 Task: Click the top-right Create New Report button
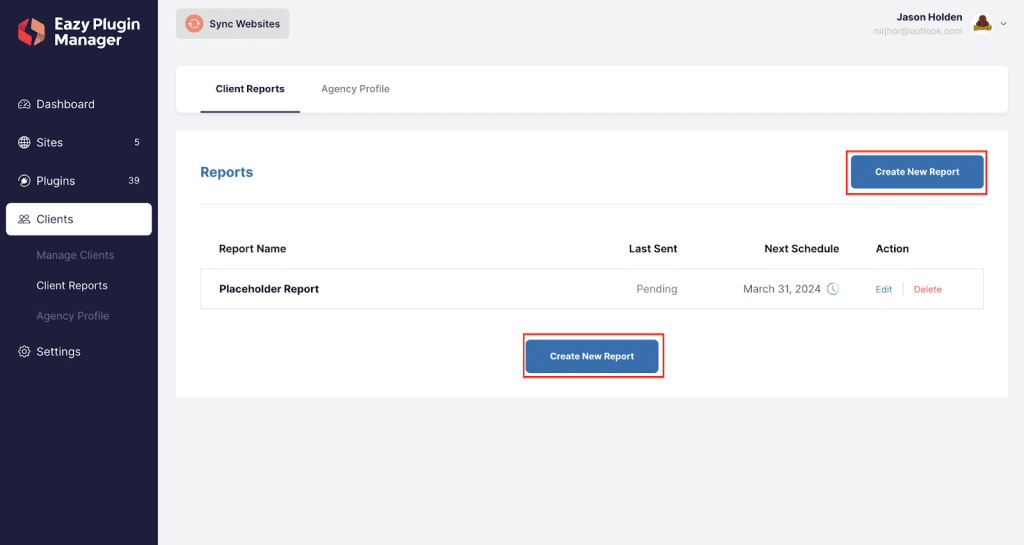point(917,172)
